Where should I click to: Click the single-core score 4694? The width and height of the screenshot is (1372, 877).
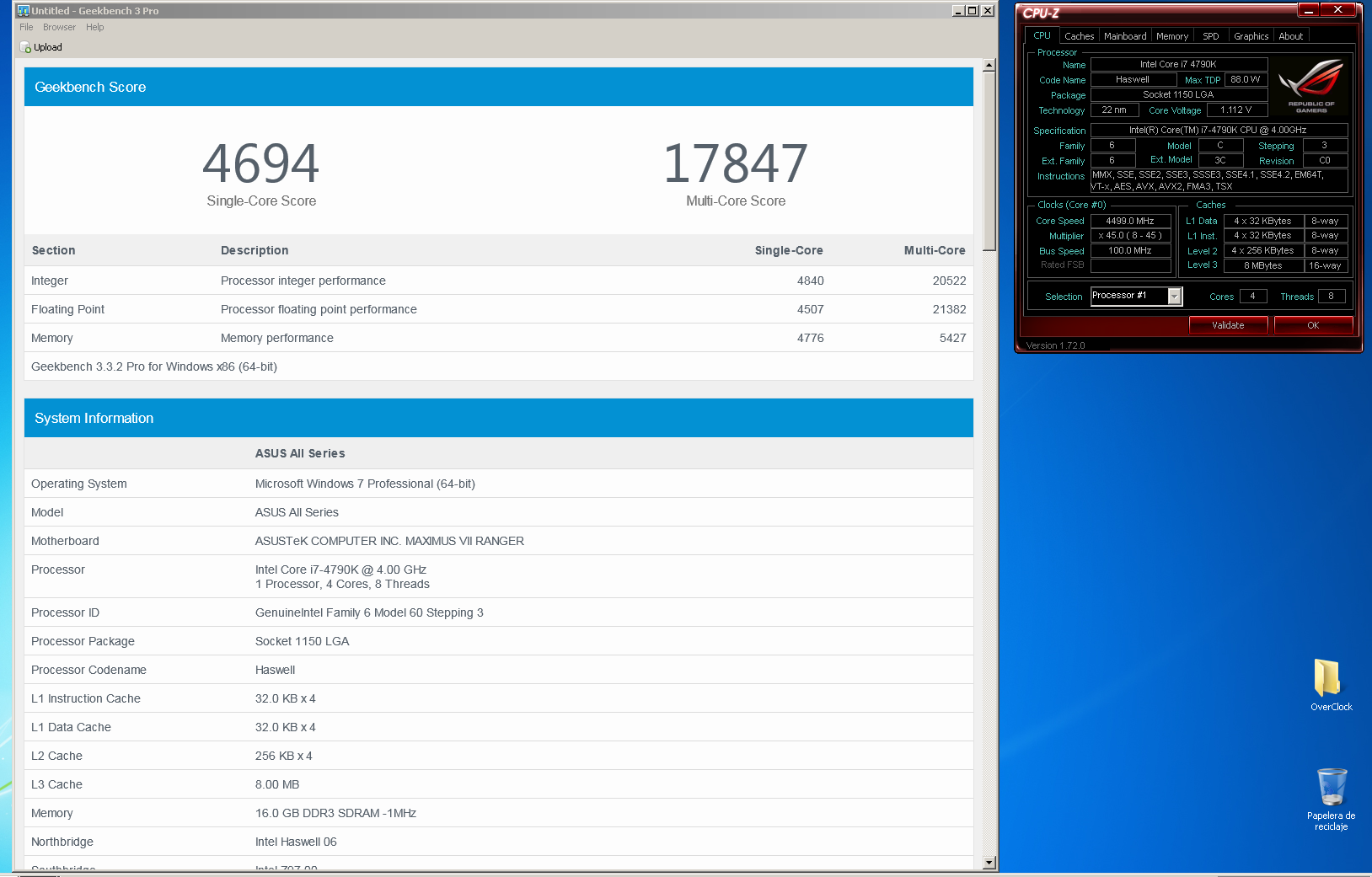[261, 163]
